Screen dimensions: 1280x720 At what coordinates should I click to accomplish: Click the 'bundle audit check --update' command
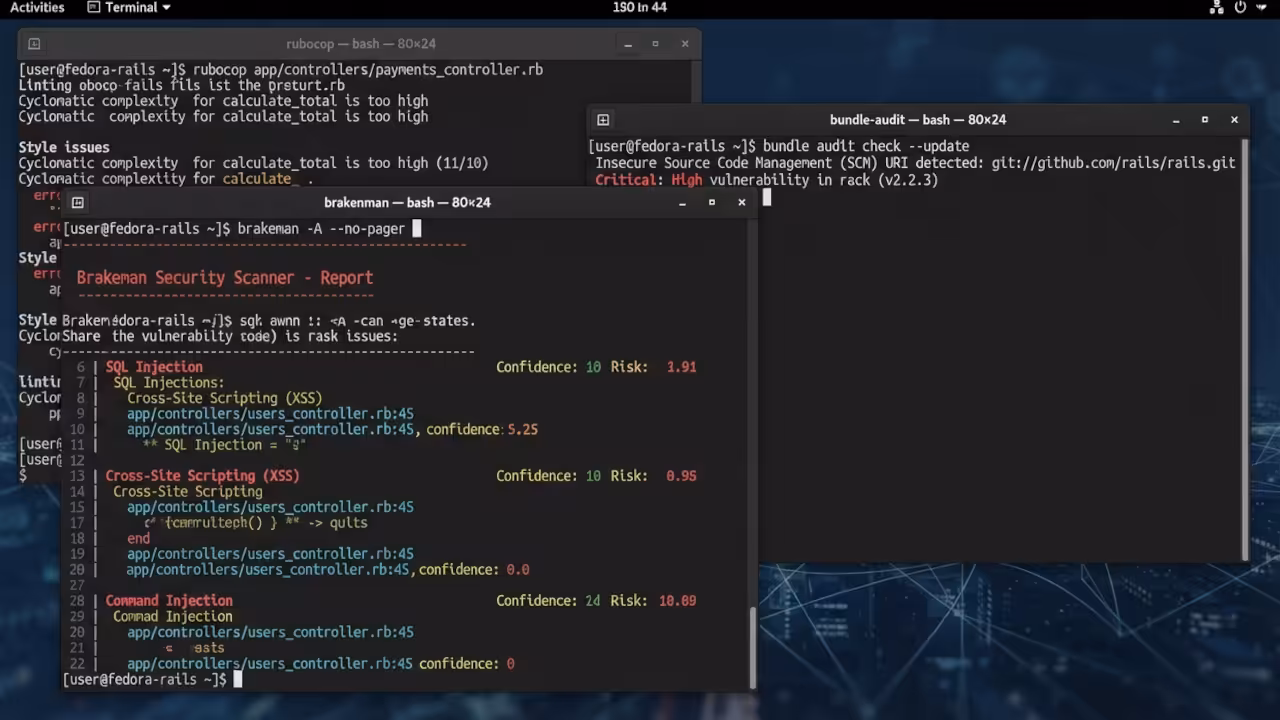coord(866,146)
